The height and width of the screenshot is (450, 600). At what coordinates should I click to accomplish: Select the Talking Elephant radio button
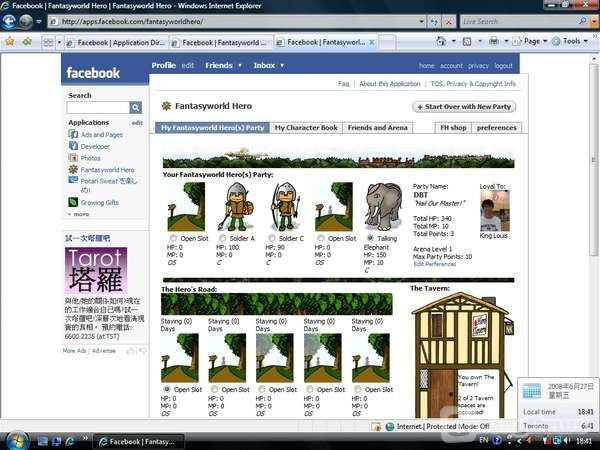pyautogui.click(x=370, y=238)
